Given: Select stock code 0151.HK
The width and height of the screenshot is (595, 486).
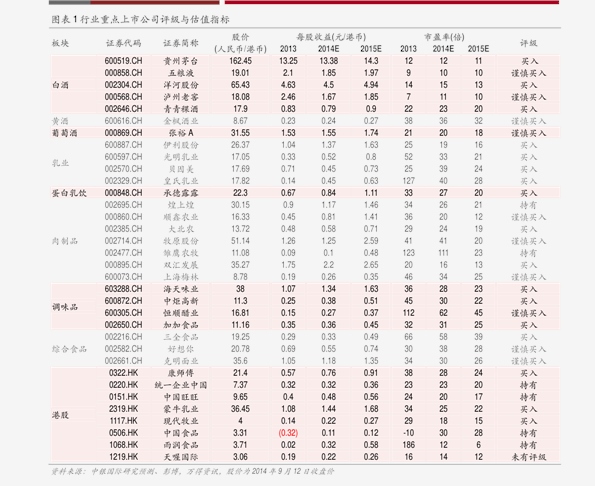Looking at the screenshot, I should coord(123,397).
